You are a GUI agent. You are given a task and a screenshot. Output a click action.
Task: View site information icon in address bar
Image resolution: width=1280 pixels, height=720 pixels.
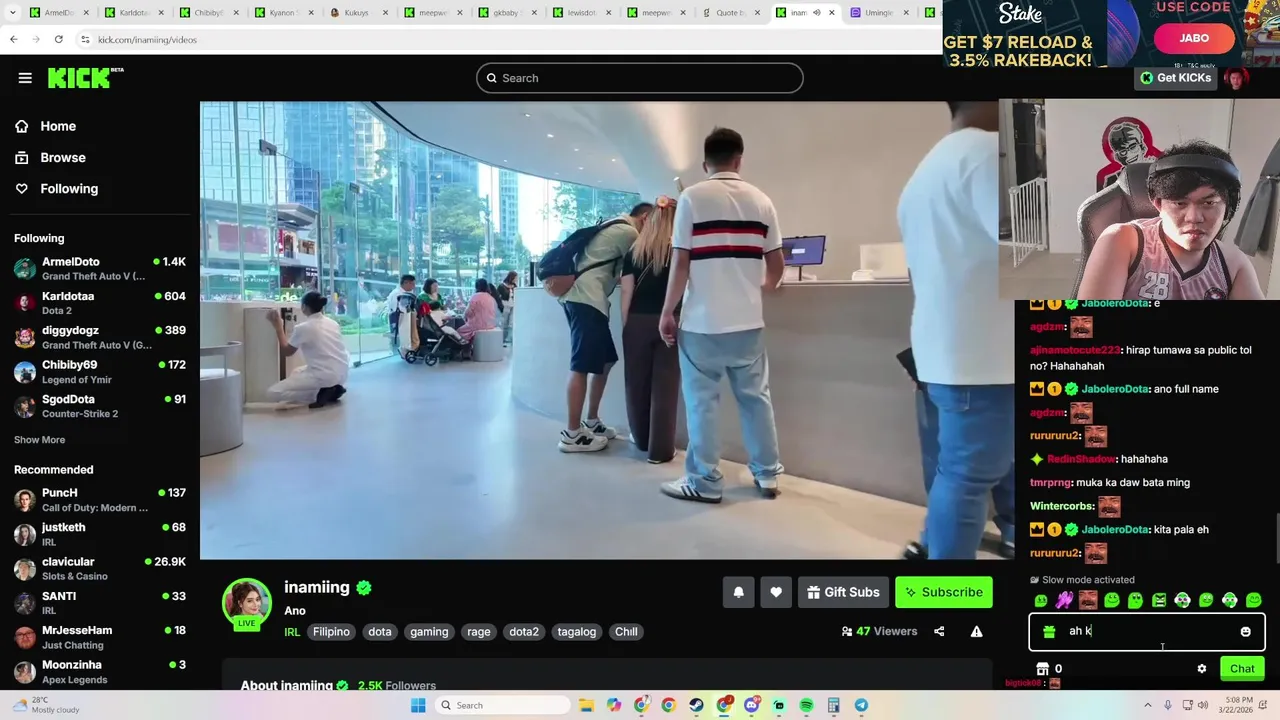coord(85,39)
